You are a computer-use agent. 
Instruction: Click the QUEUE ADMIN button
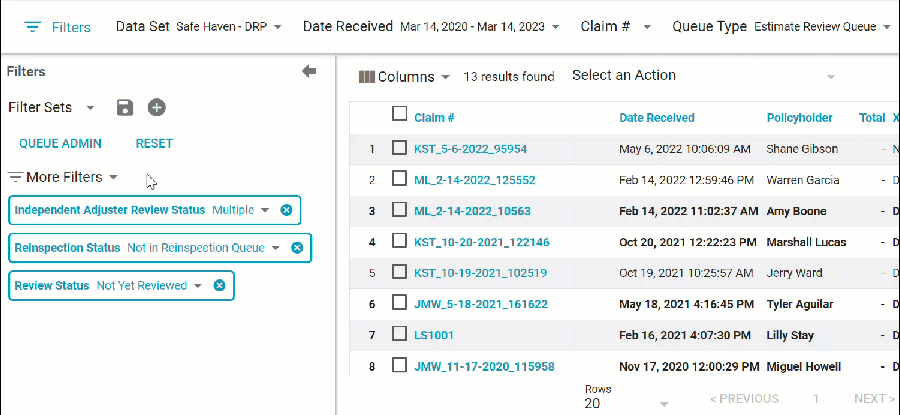(x=60, y=144)
